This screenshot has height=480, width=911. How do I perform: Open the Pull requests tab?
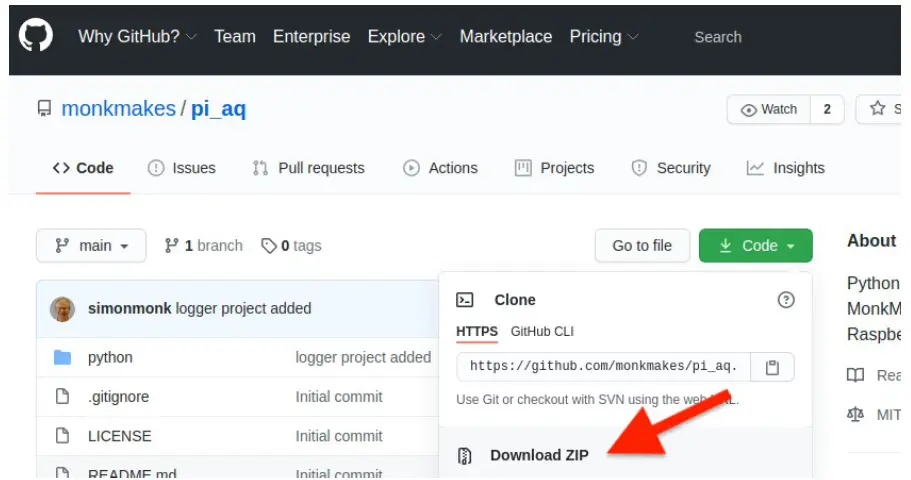[309, 168]
